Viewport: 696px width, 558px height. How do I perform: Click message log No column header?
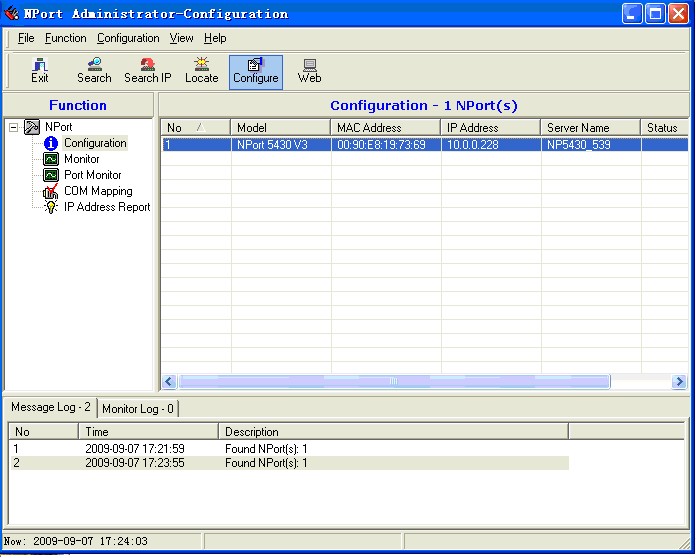pos(43,432)
